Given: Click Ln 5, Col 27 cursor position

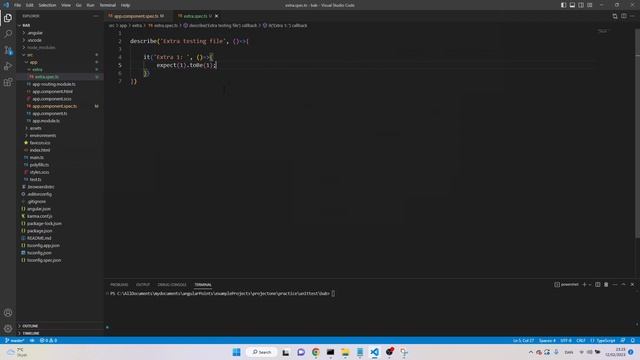Looking at the screenshot, I should tap(523, 340).
